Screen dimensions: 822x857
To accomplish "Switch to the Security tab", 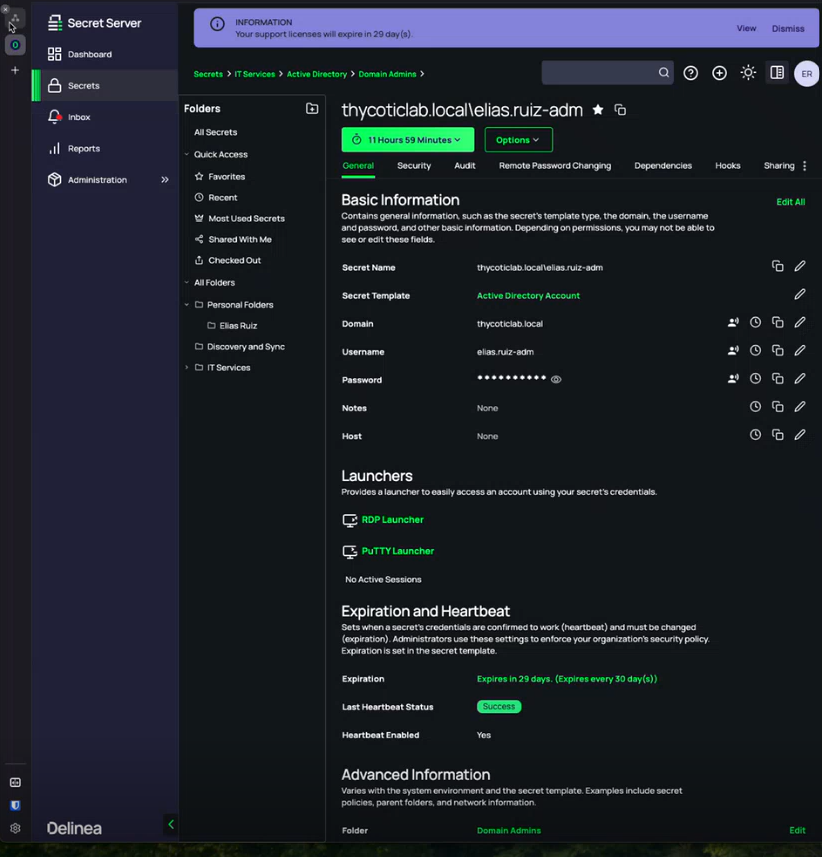I will tap(414, 166).
